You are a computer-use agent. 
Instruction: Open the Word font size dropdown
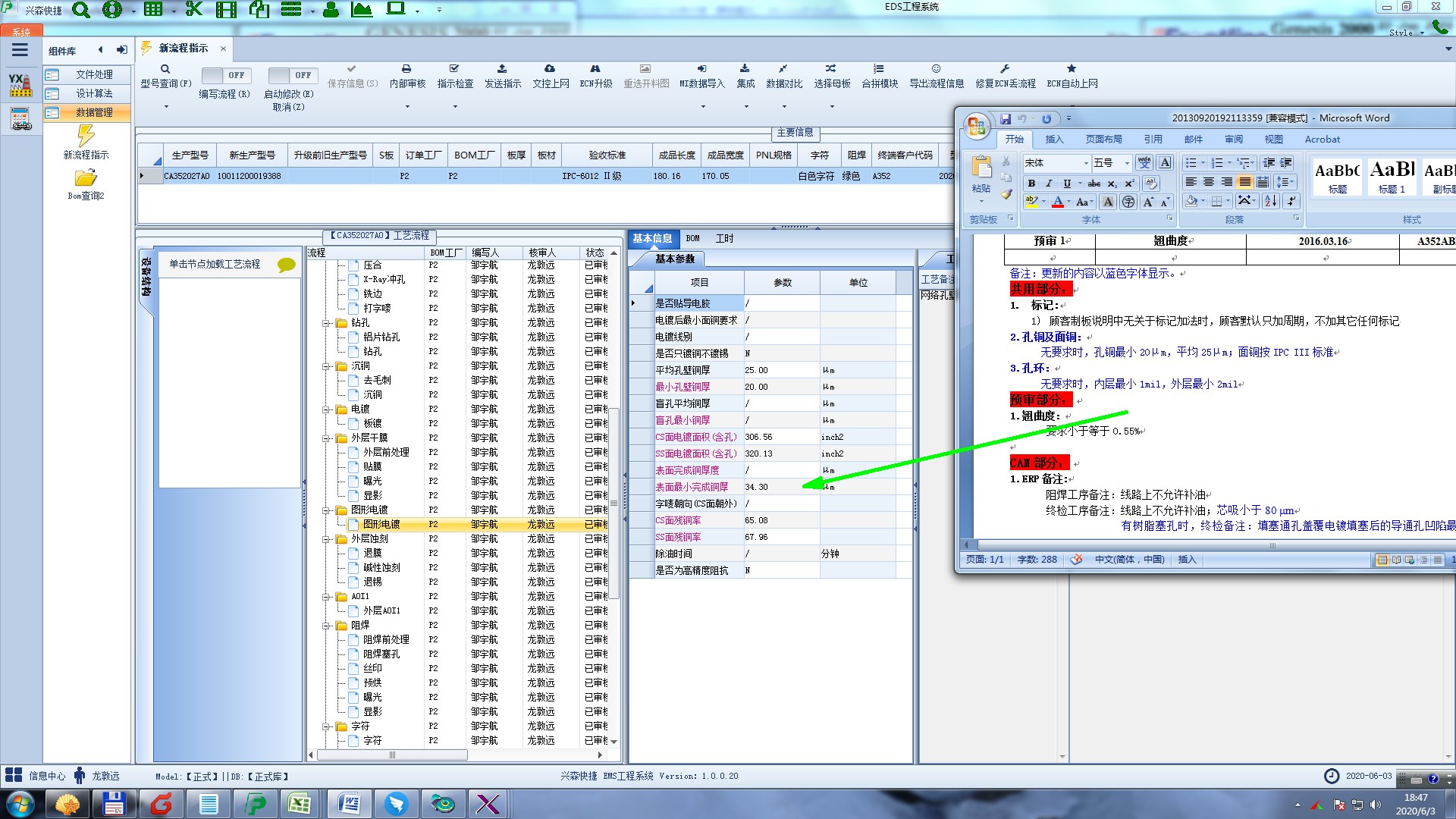pos(1127,163)
